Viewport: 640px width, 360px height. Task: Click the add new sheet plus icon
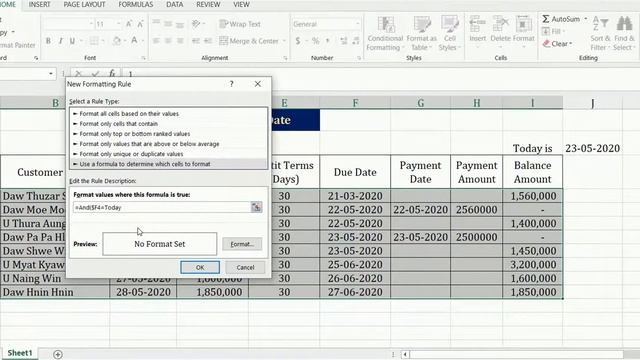coord(58,354)
